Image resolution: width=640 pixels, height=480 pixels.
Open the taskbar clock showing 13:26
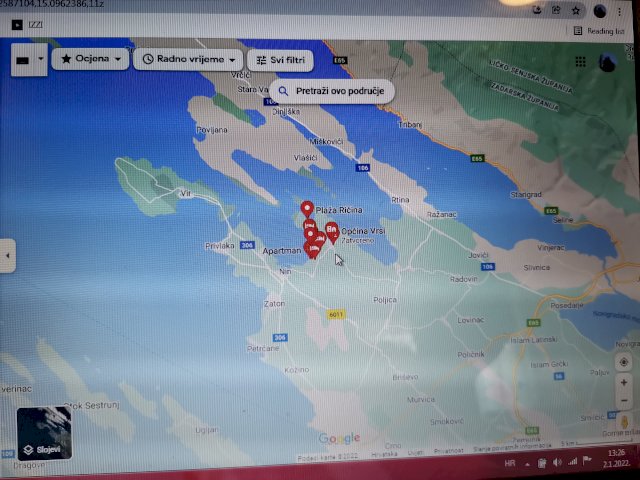click(x=616, y=458)
